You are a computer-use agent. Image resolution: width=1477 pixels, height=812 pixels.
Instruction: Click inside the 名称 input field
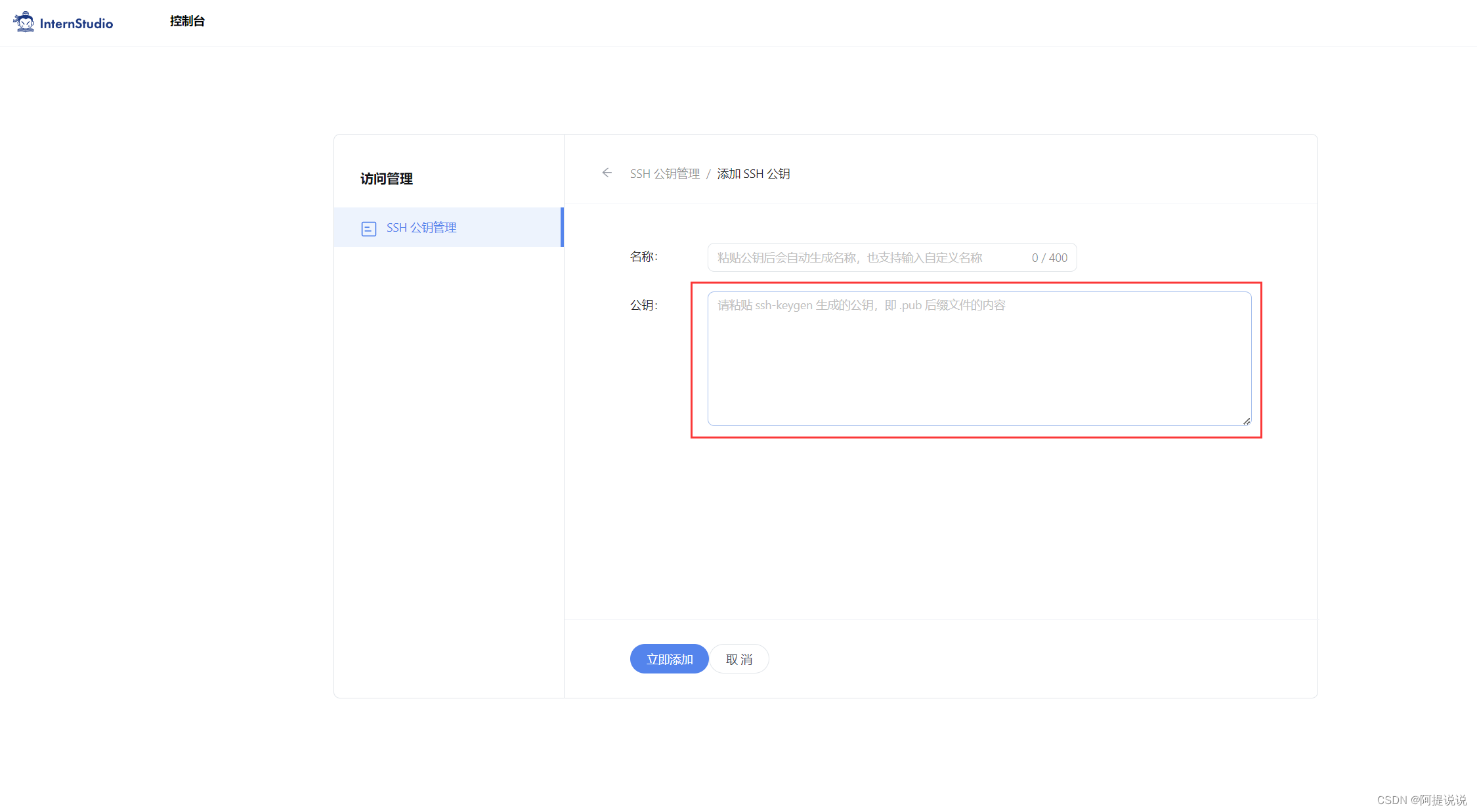pos(853,257)
